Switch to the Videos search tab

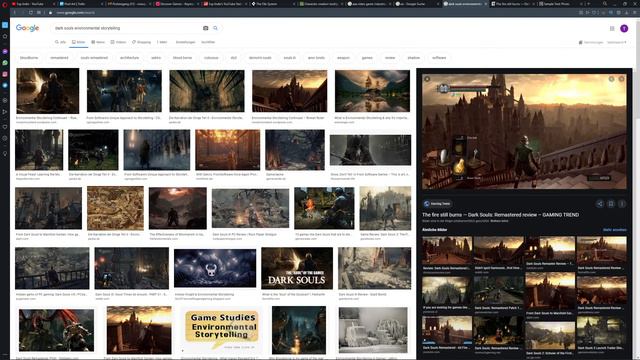point(118,42)
